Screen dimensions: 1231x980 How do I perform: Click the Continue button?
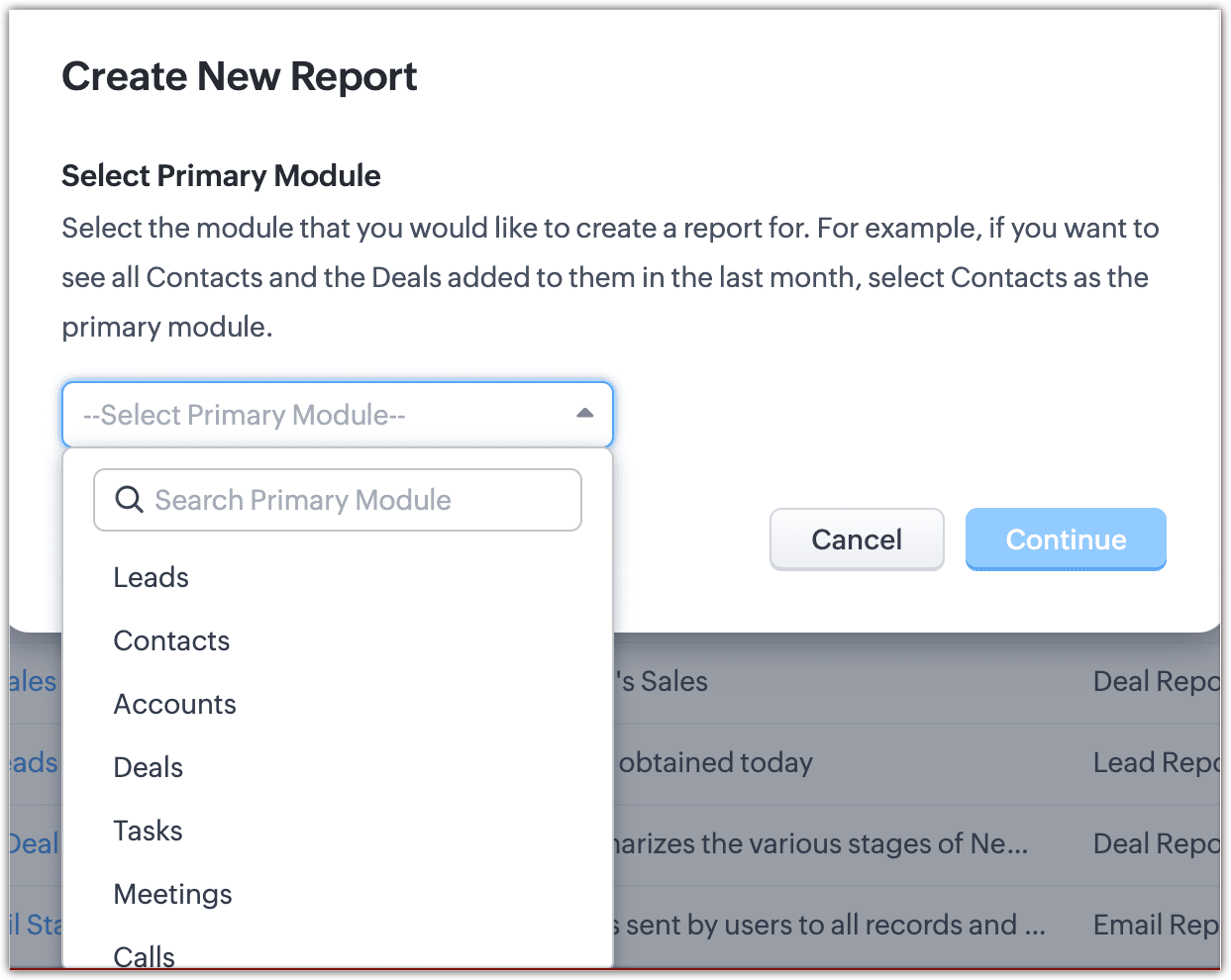(x=1066, y=539)
